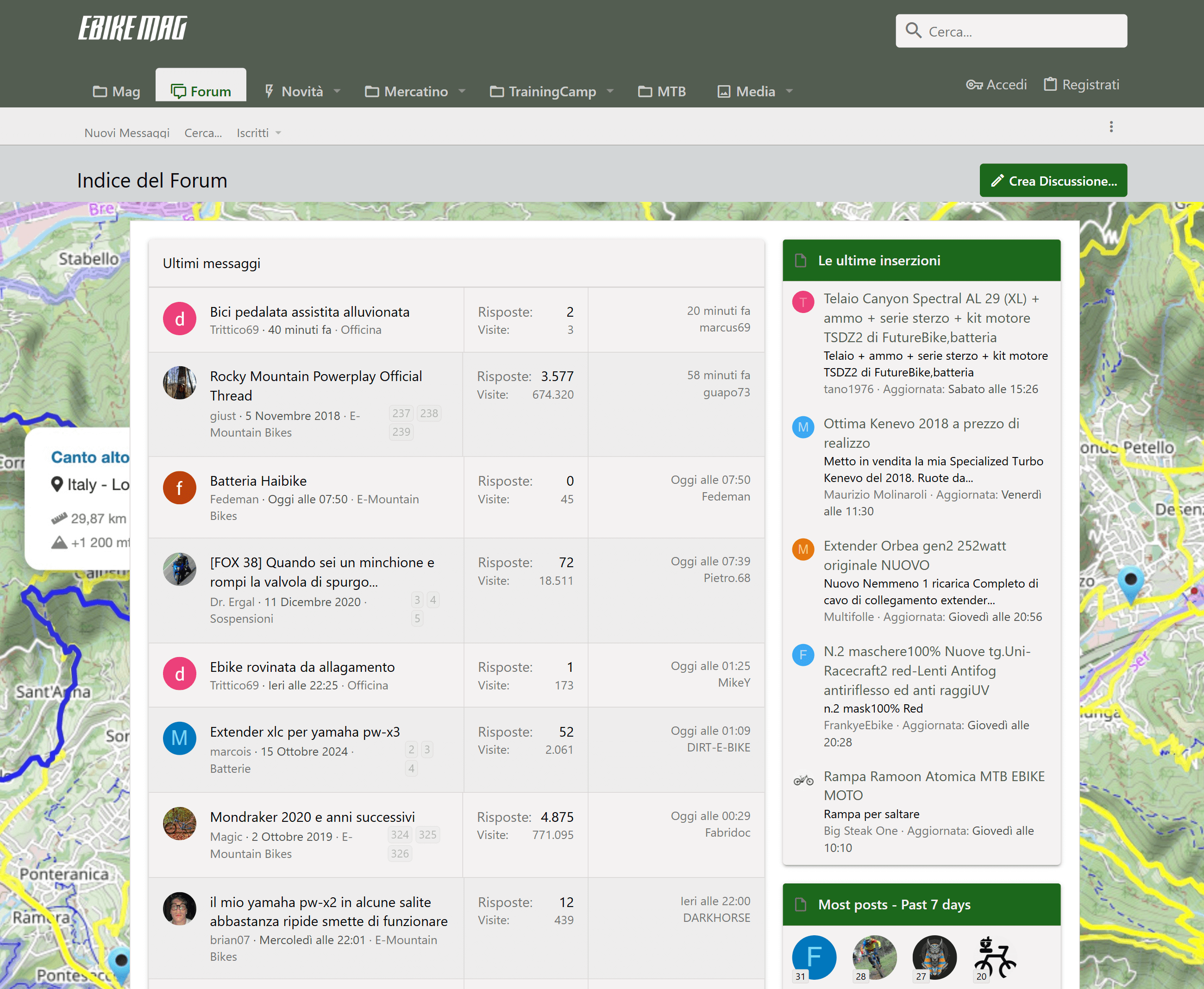Click bike avatar of Rampa Ramoon listing
The width and height of the screenshot is (1204, 989).
(803, 780)
